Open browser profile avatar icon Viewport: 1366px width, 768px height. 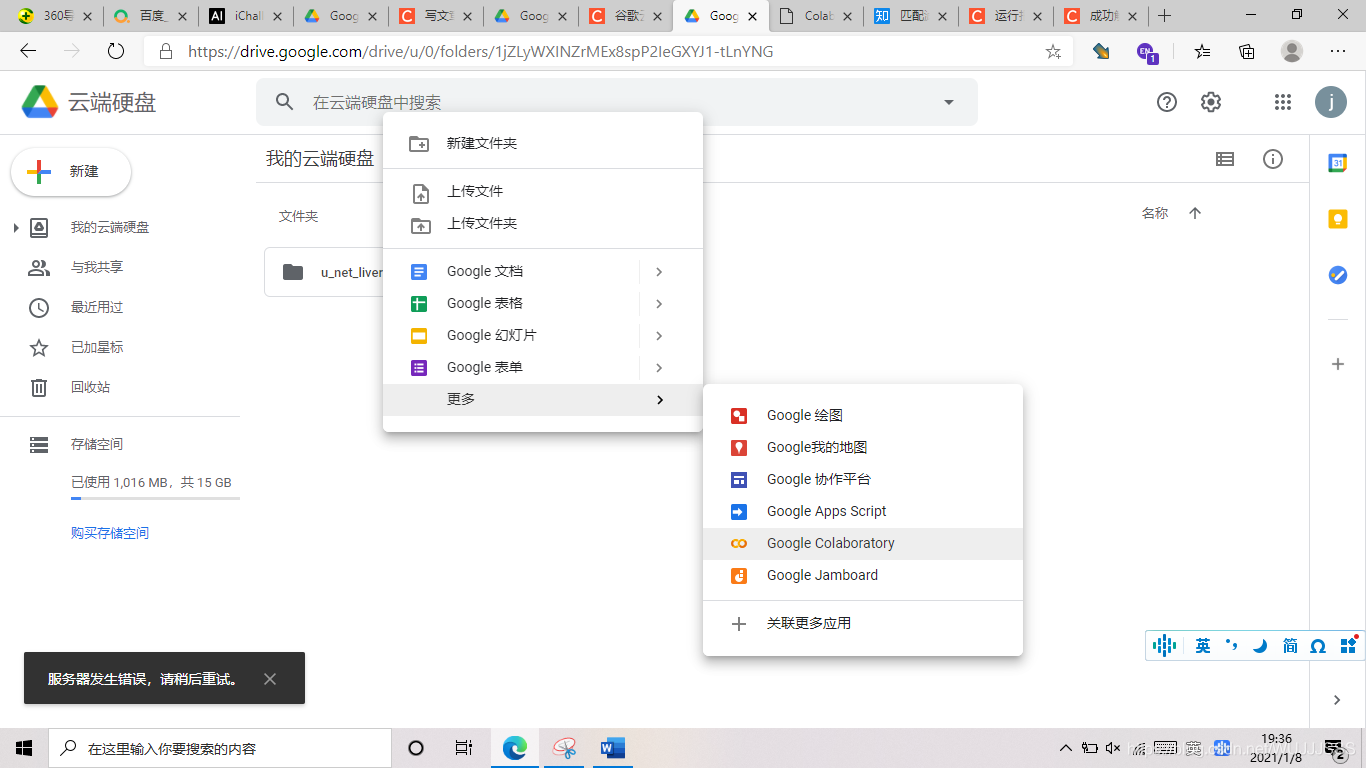point(1292,51)
